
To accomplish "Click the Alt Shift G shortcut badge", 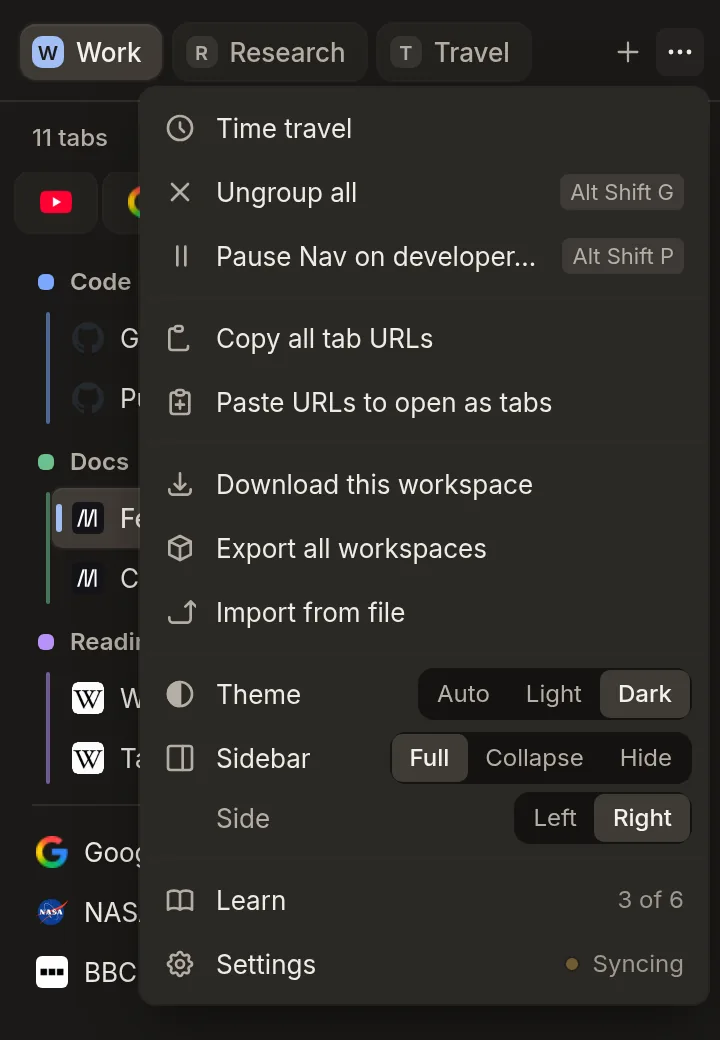I will coord(622,192).
